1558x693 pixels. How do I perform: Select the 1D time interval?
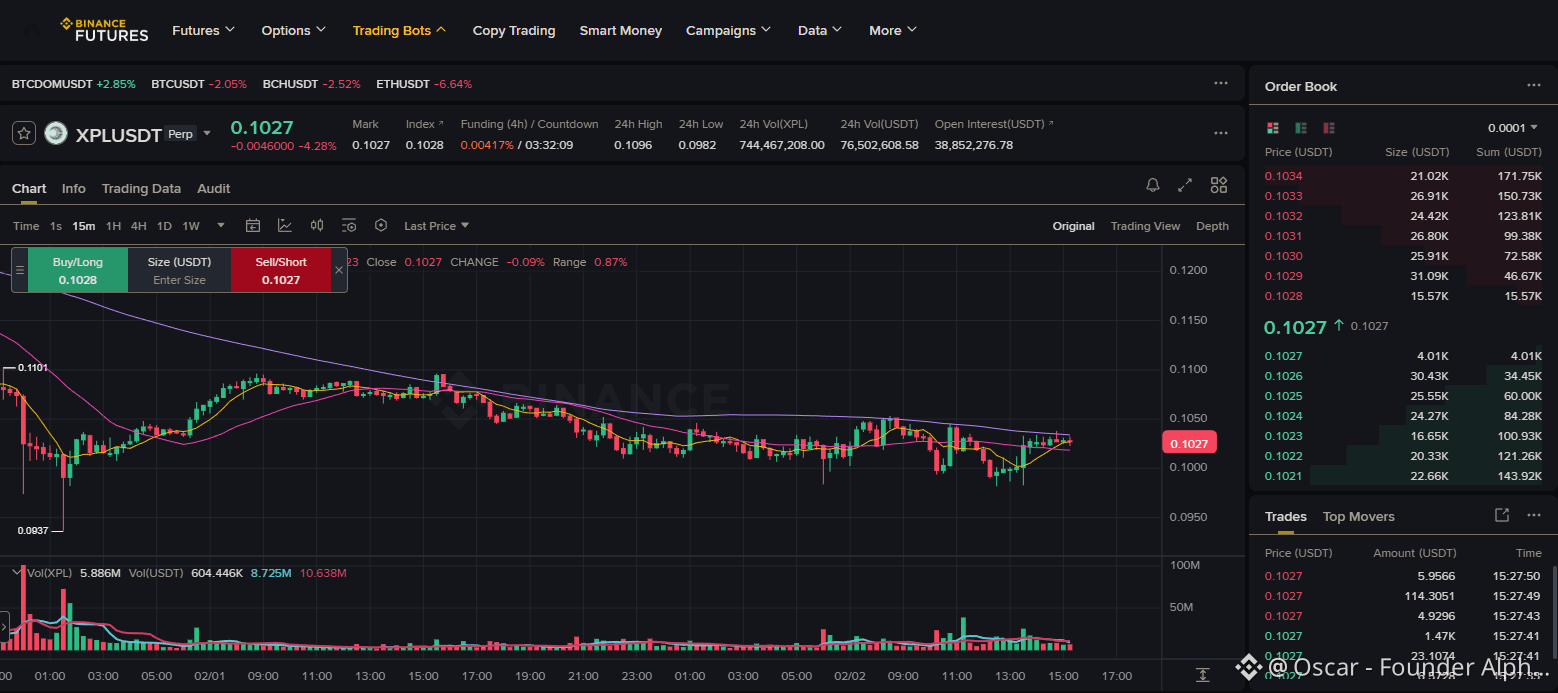click(x=164, y=226)
